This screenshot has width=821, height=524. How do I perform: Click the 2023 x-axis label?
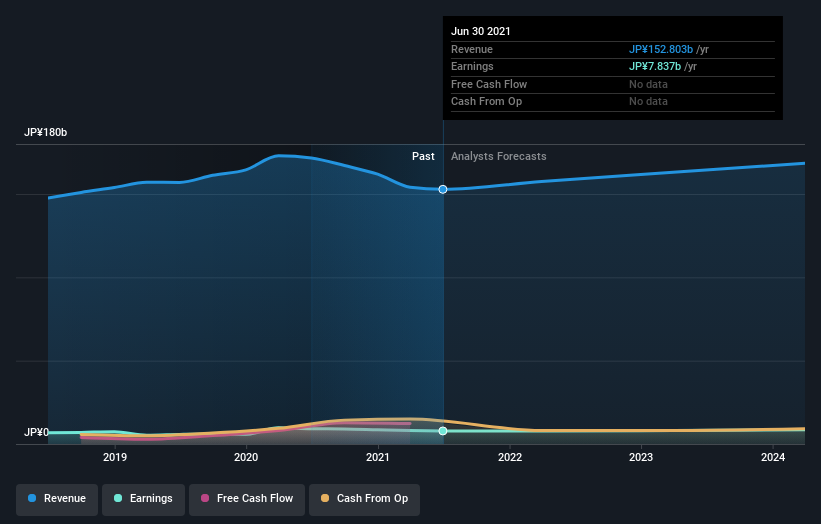click(x=641, y=458)
